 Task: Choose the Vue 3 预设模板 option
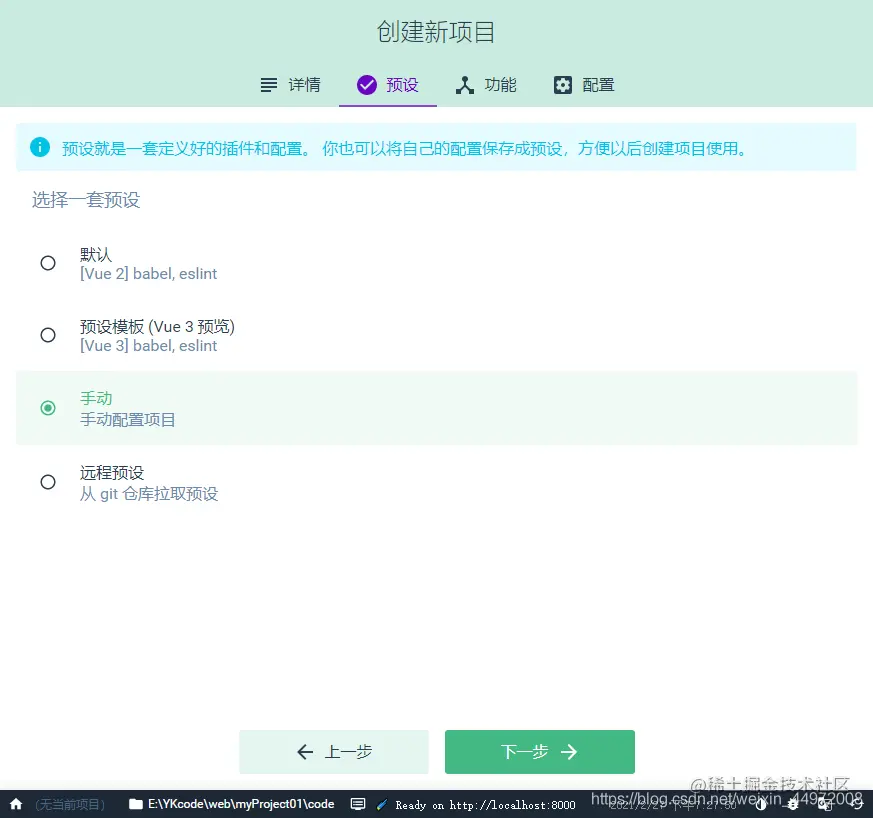pyautogui.click(x=47, y=335)
